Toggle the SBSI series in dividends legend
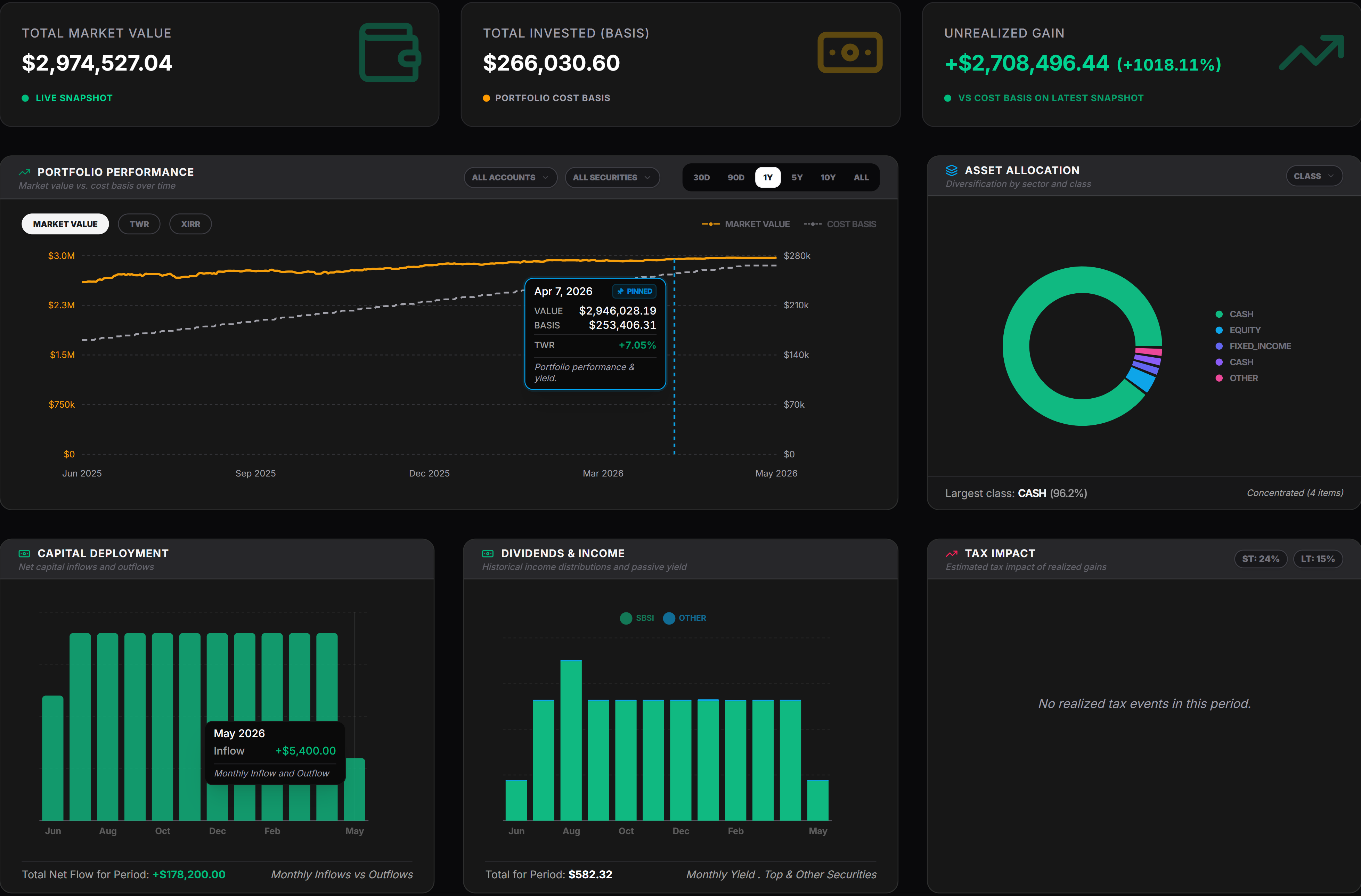 pyautogui.click(x=637, y=618)
